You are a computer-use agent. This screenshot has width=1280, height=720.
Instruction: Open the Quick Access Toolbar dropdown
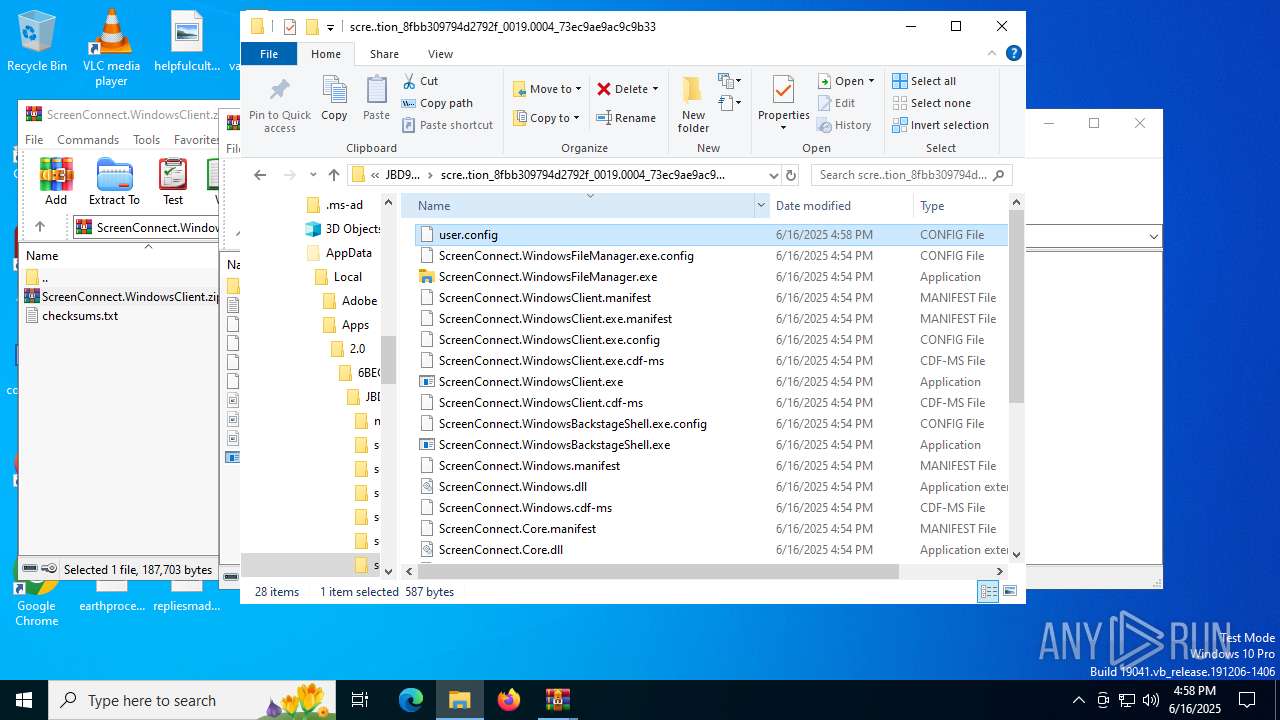(x=330, y=27)
